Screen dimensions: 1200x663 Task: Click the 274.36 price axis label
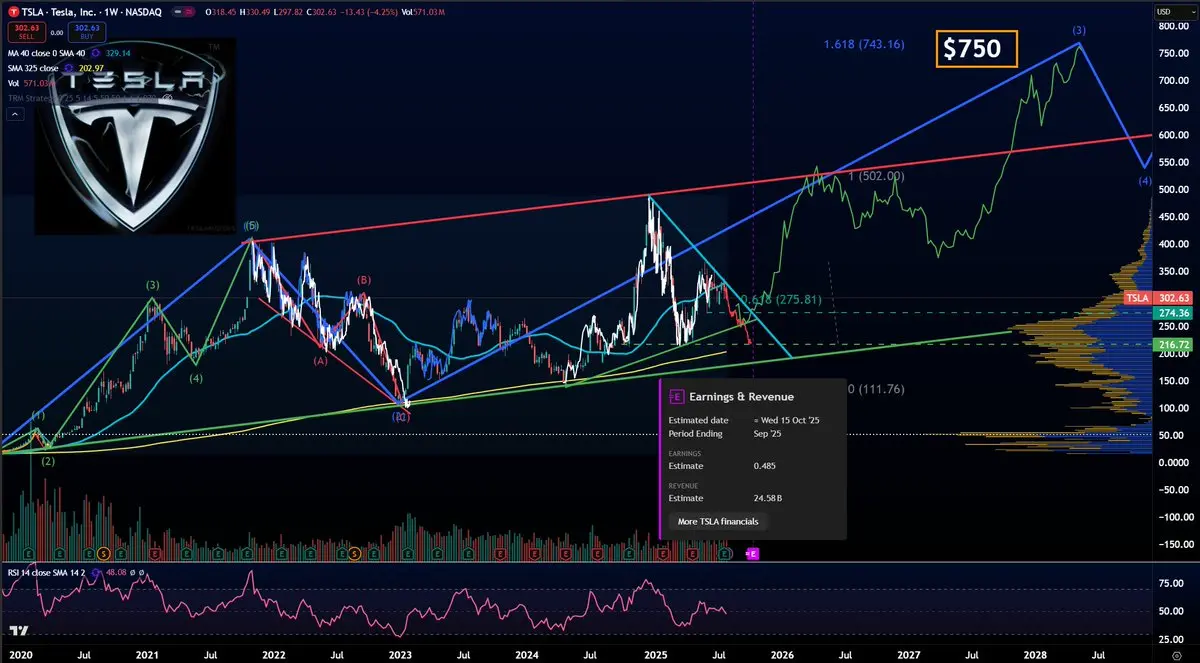[x=1174, y=313]
